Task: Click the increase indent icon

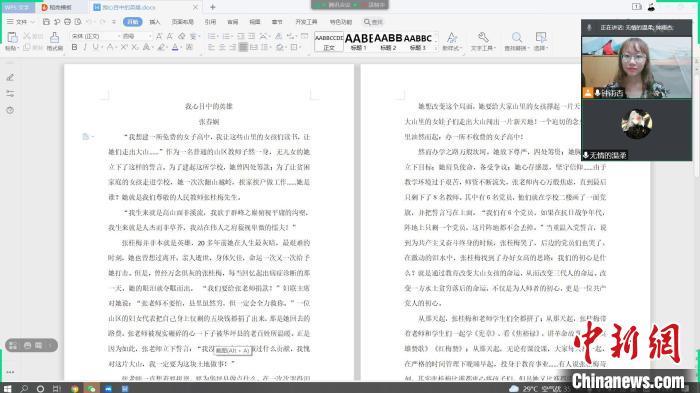Action: [252, 36]
